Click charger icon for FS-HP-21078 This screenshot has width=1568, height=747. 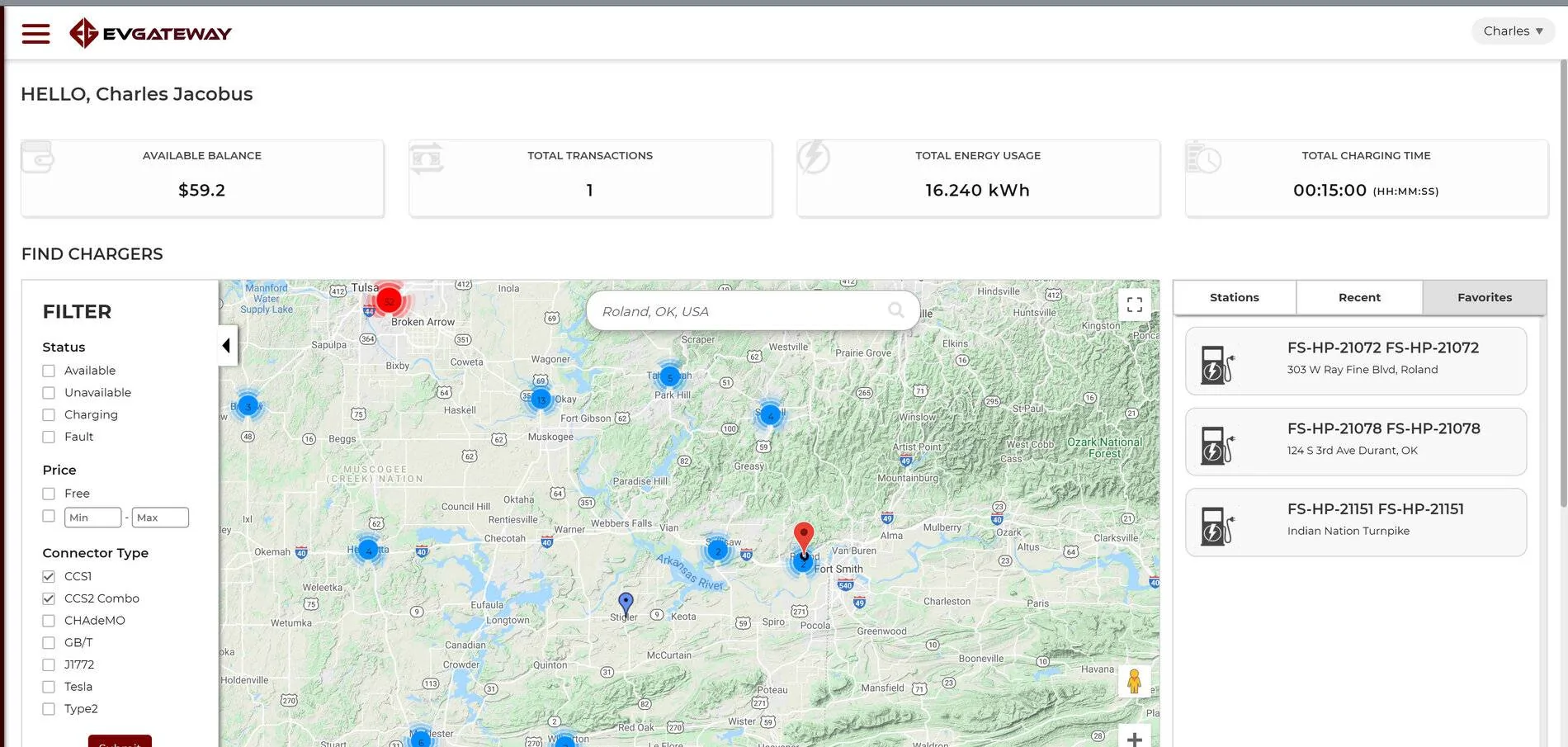click(1216, 446)
